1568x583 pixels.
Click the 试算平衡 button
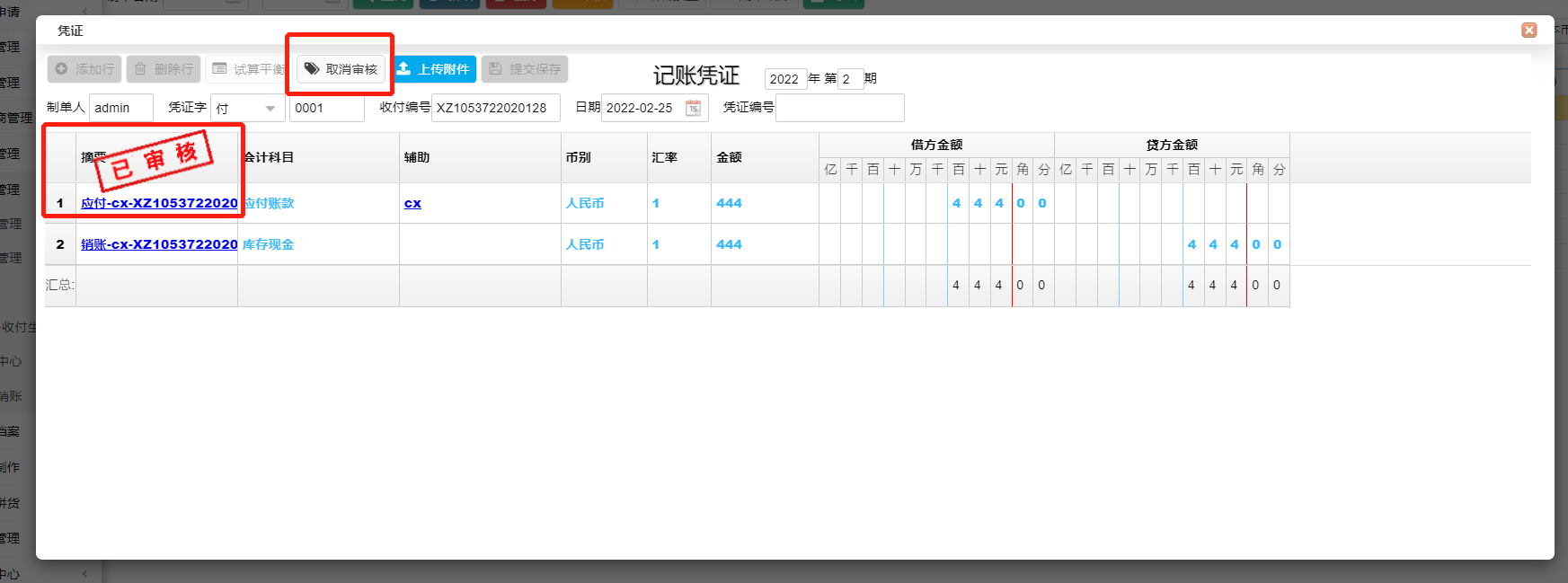coord(247,69)
